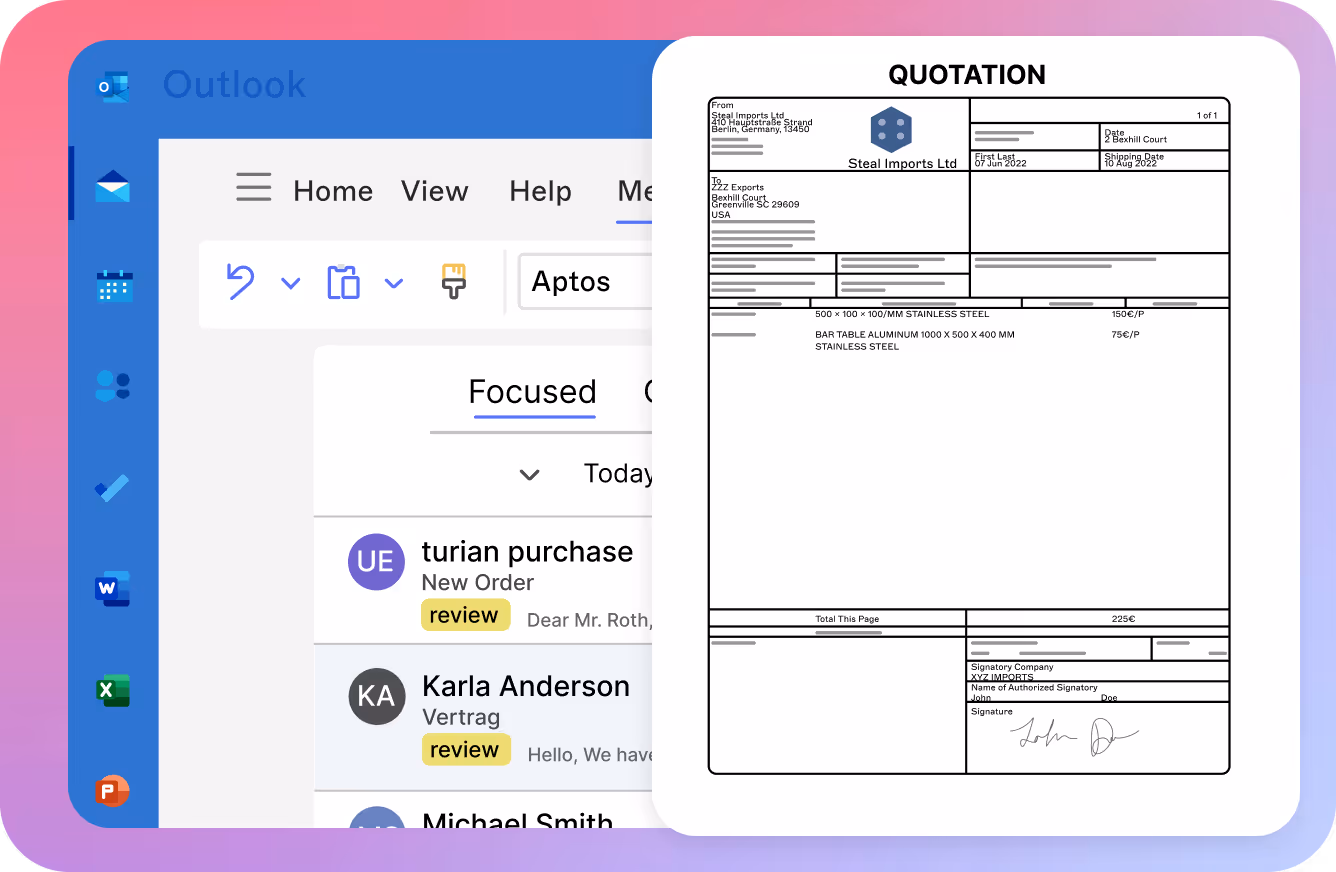
Task: Open the Mail icon in sidebar
Action: click(x=113, y=186)
